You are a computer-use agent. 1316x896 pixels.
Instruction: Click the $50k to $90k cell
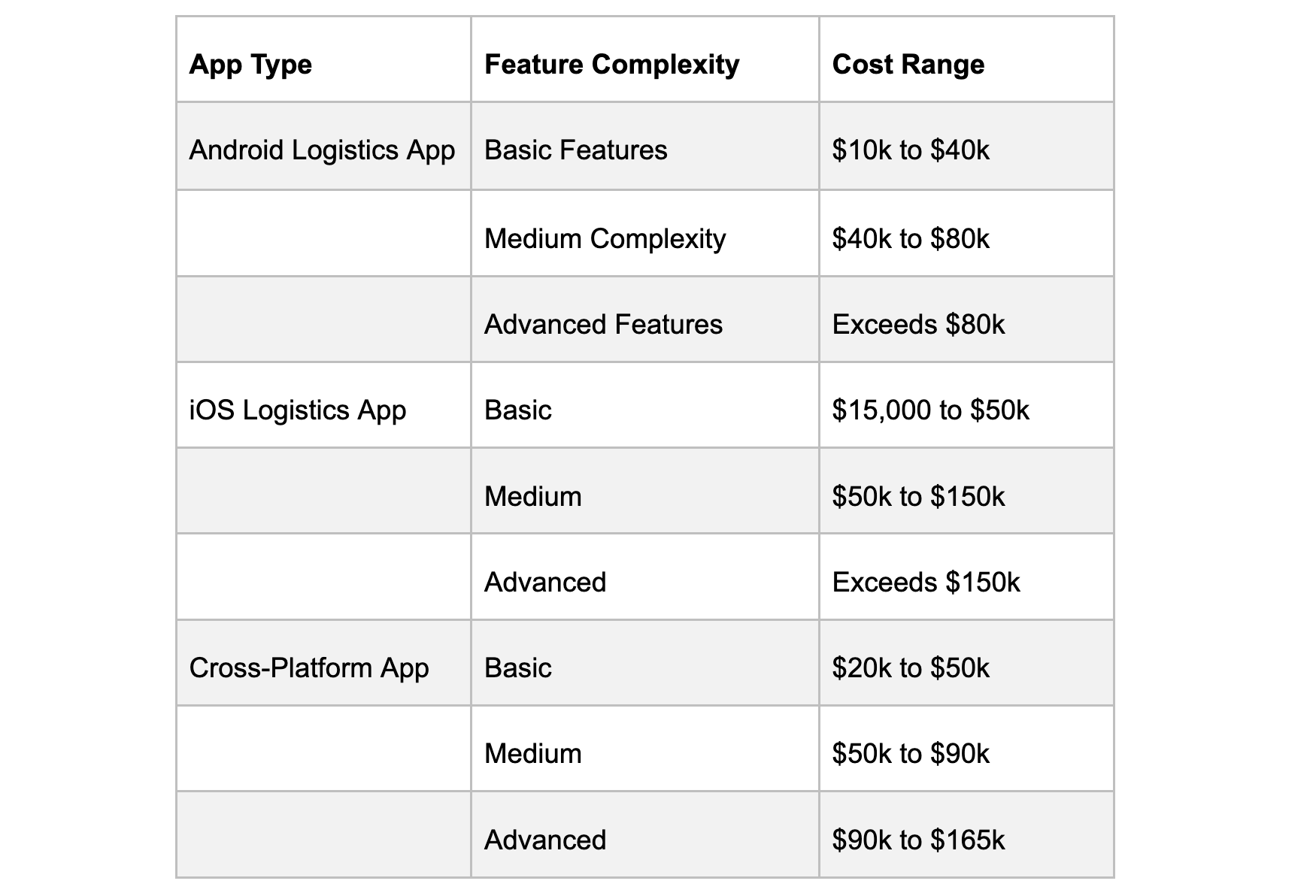click(x=966, y=749)
